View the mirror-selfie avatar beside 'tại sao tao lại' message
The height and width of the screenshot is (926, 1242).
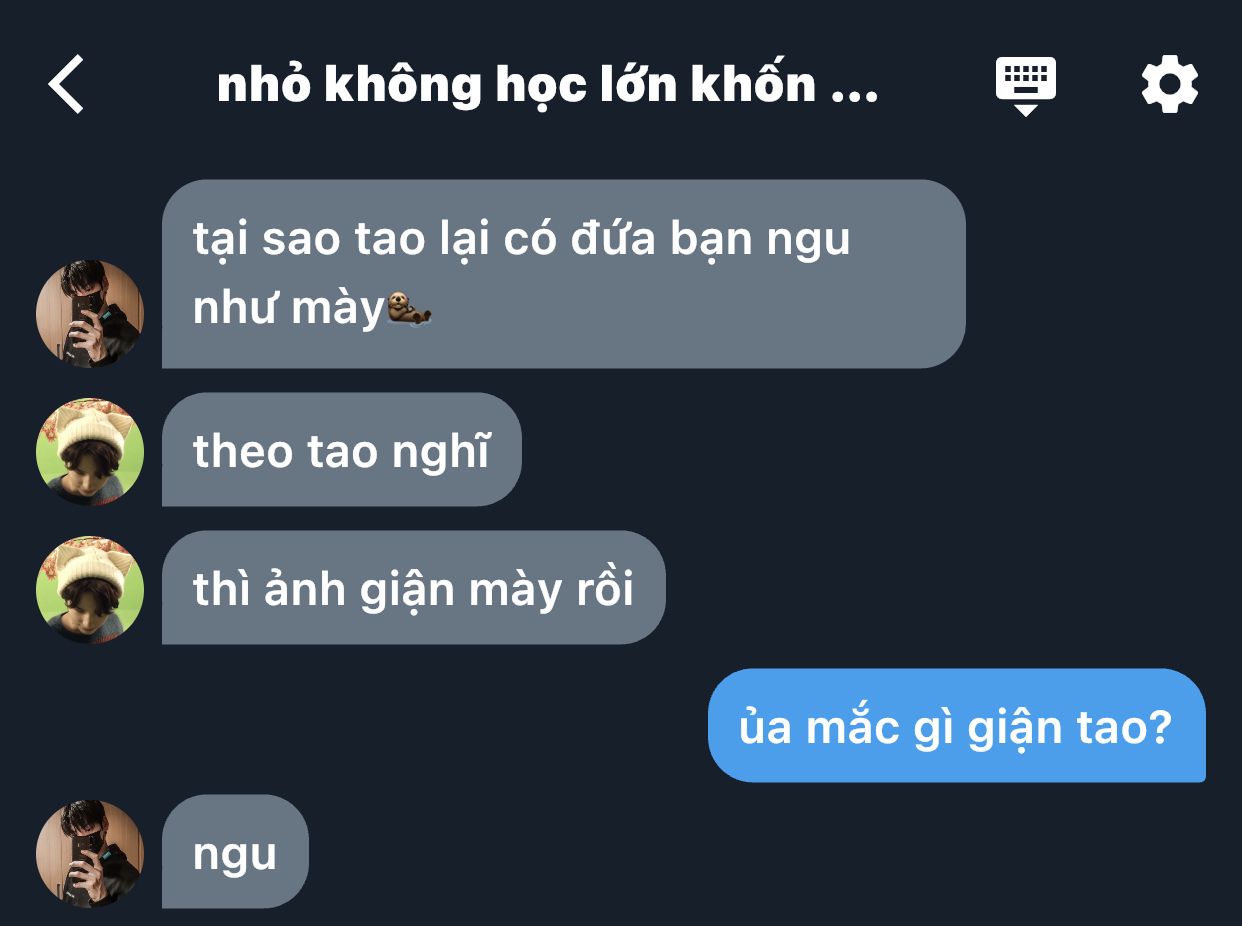(90, 314)
